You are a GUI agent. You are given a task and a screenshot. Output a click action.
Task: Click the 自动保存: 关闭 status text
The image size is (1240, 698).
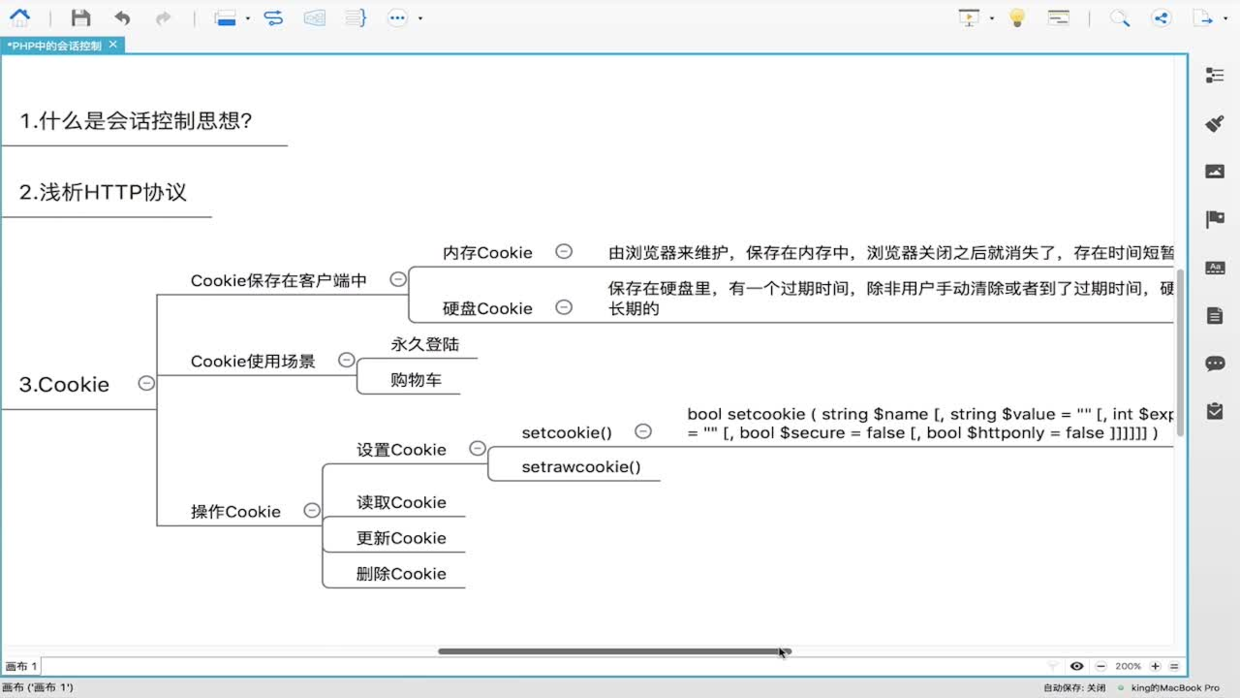pos(1074,688)
